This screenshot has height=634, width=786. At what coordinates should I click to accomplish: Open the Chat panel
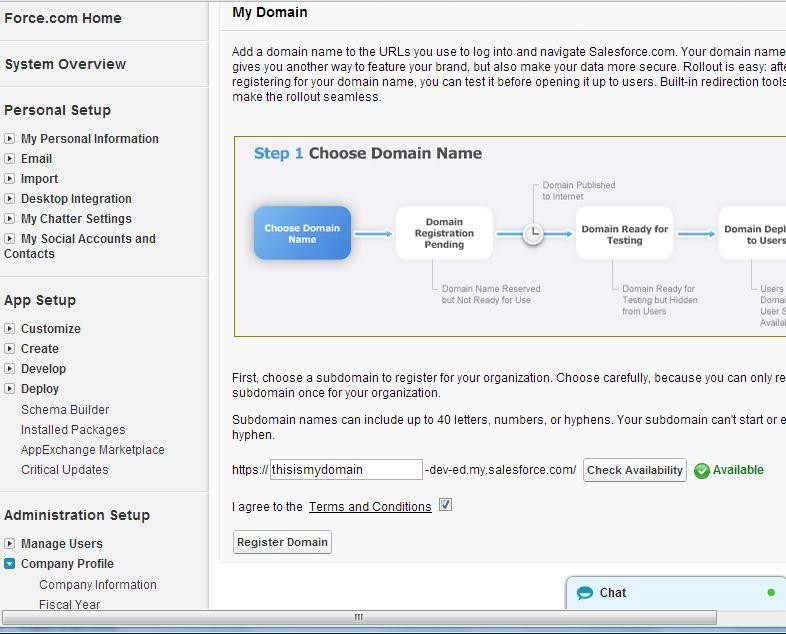point(676,593)
